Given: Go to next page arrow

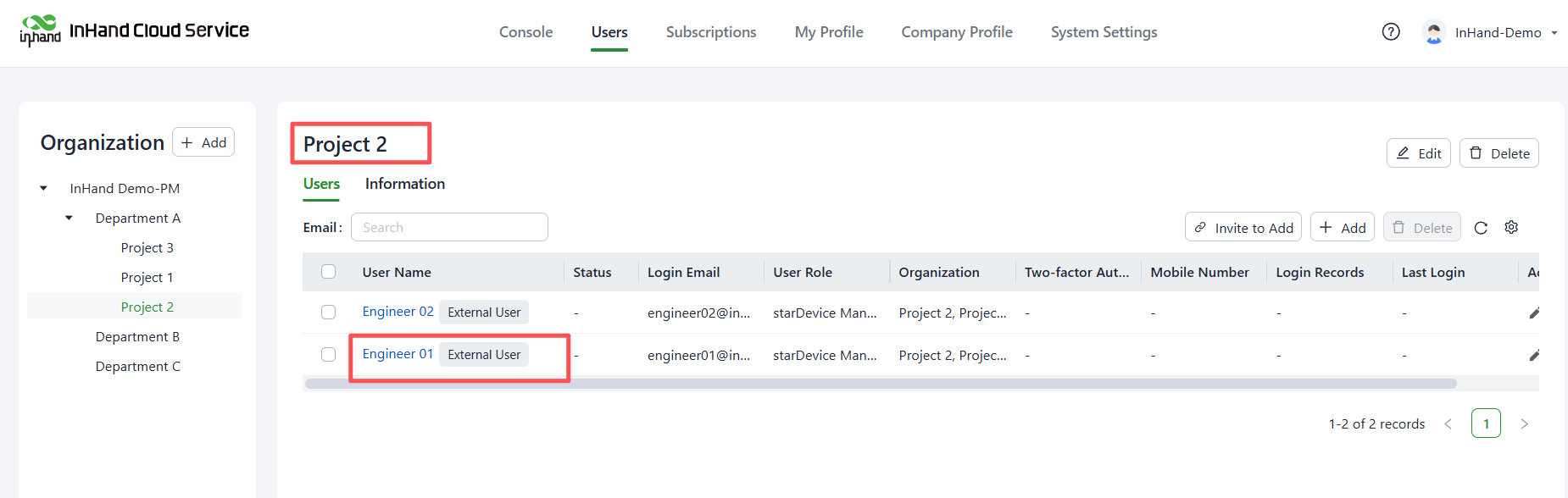Looking at the screenshot, I should click(1524, 423).
